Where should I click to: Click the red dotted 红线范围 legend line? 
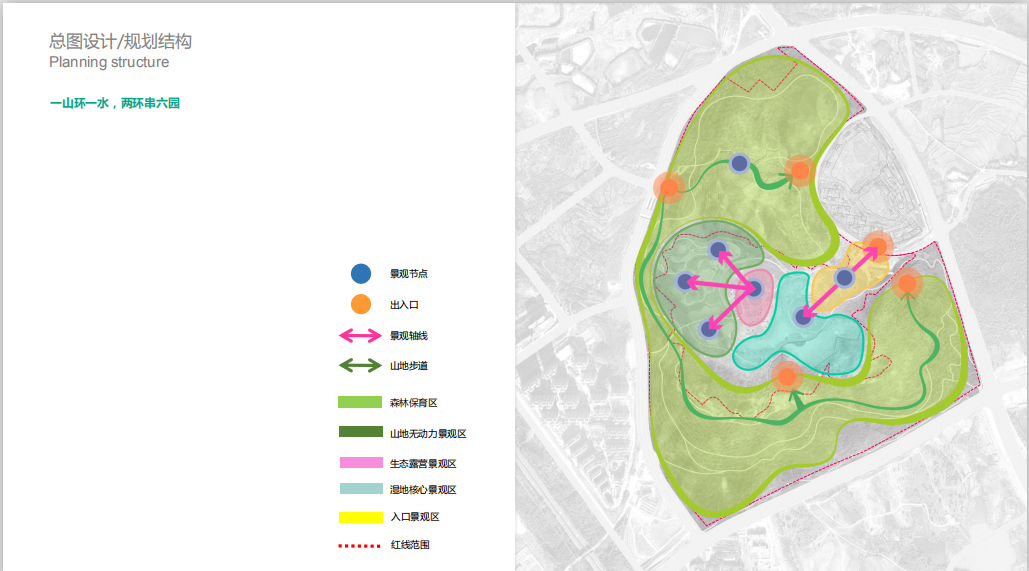pyautogui.click(x=360, y=545)
